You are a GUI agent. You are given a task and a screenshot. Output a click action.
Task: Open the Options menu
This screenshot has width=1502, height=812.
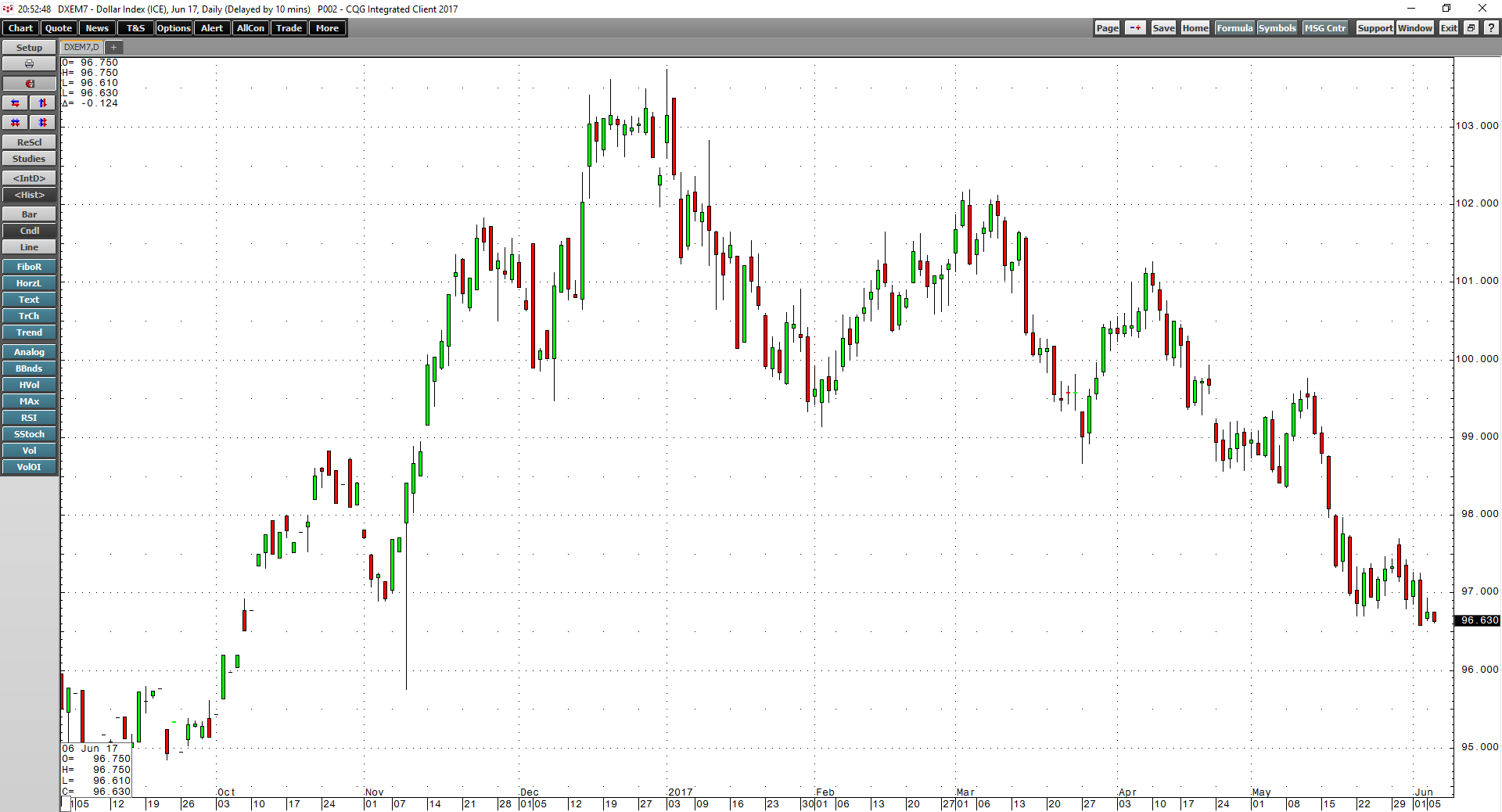(174, 28)
